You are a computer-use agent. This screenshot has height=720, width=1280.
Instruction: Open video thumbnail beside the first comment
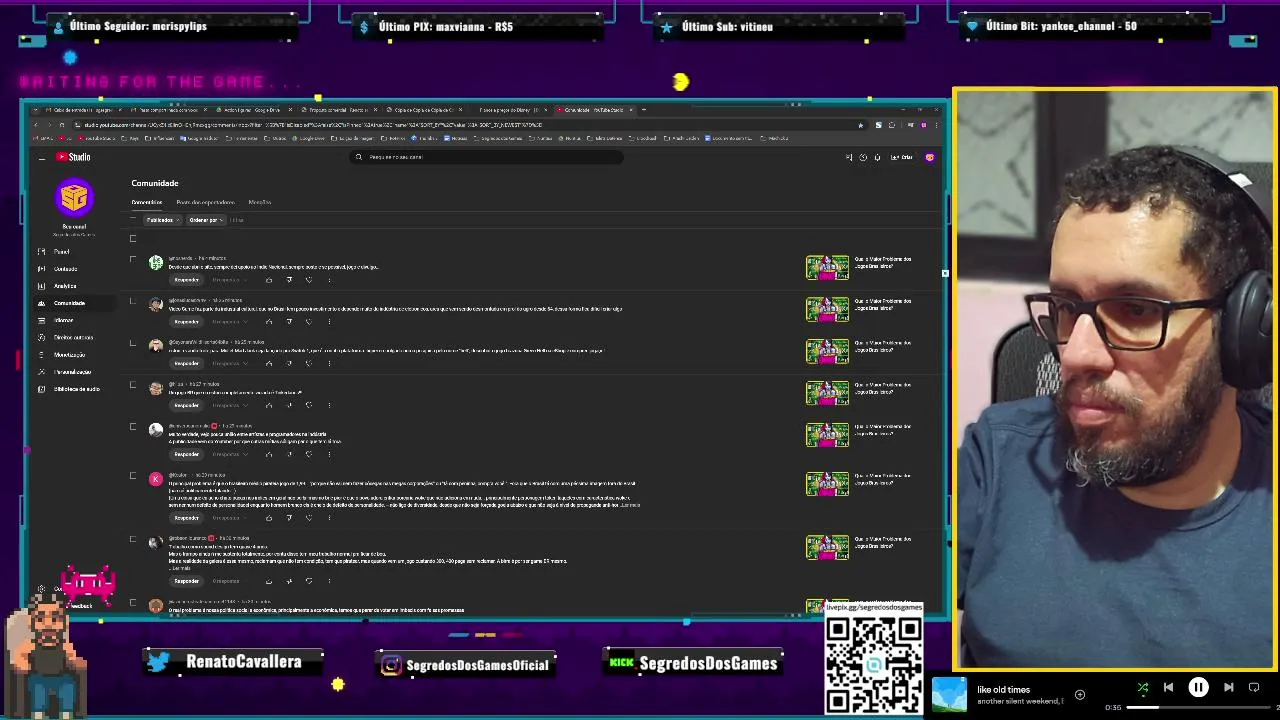[x=827, y=267]
